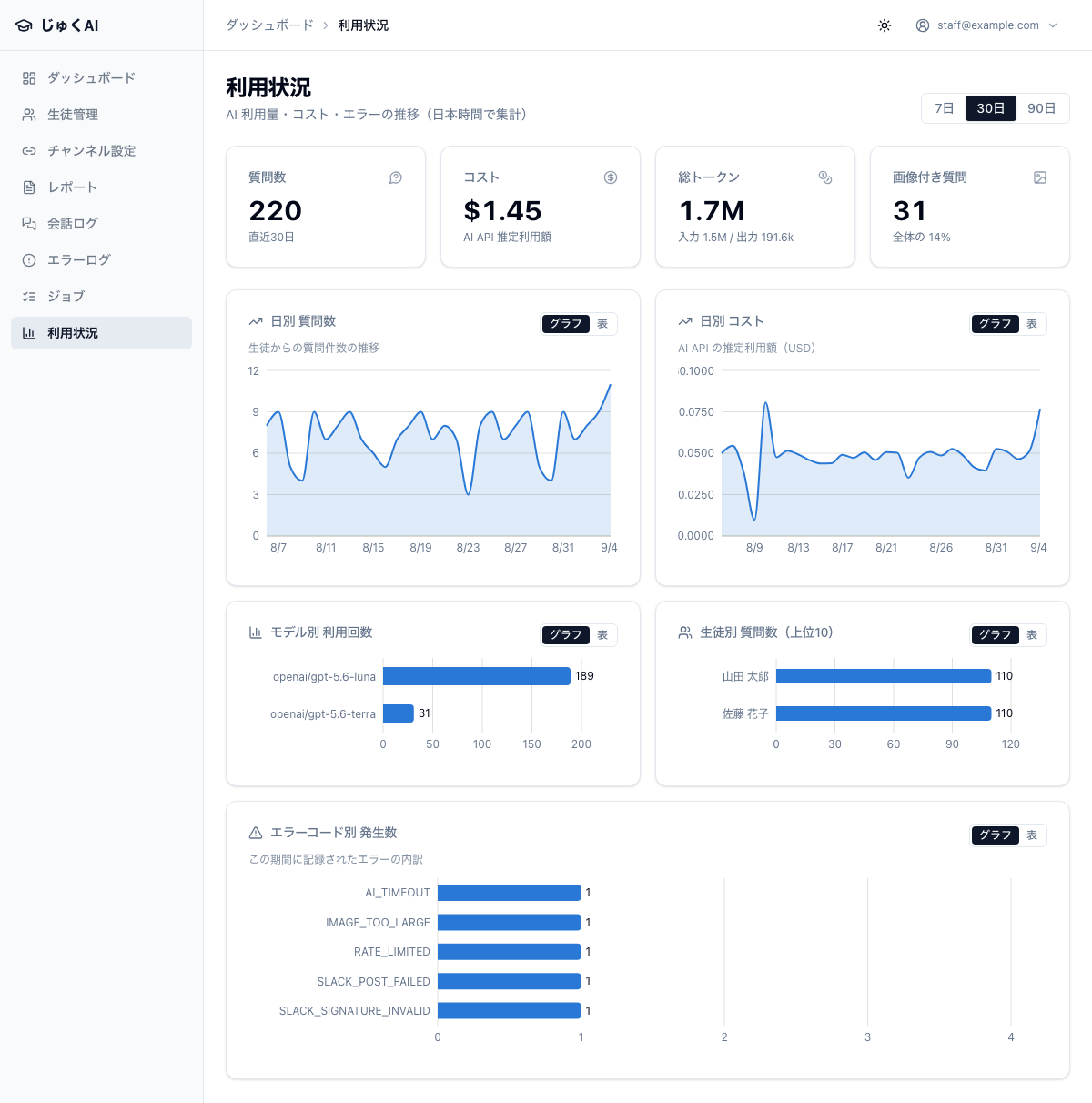Click the エラーログ alert circle icon

29,260
